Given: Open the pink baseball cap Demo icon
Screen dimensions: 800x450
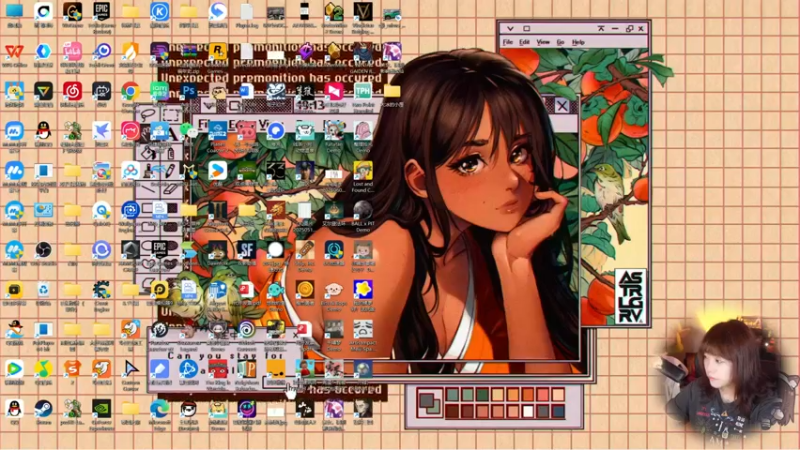Looking at the screenshot, I should tap(363, 131).
